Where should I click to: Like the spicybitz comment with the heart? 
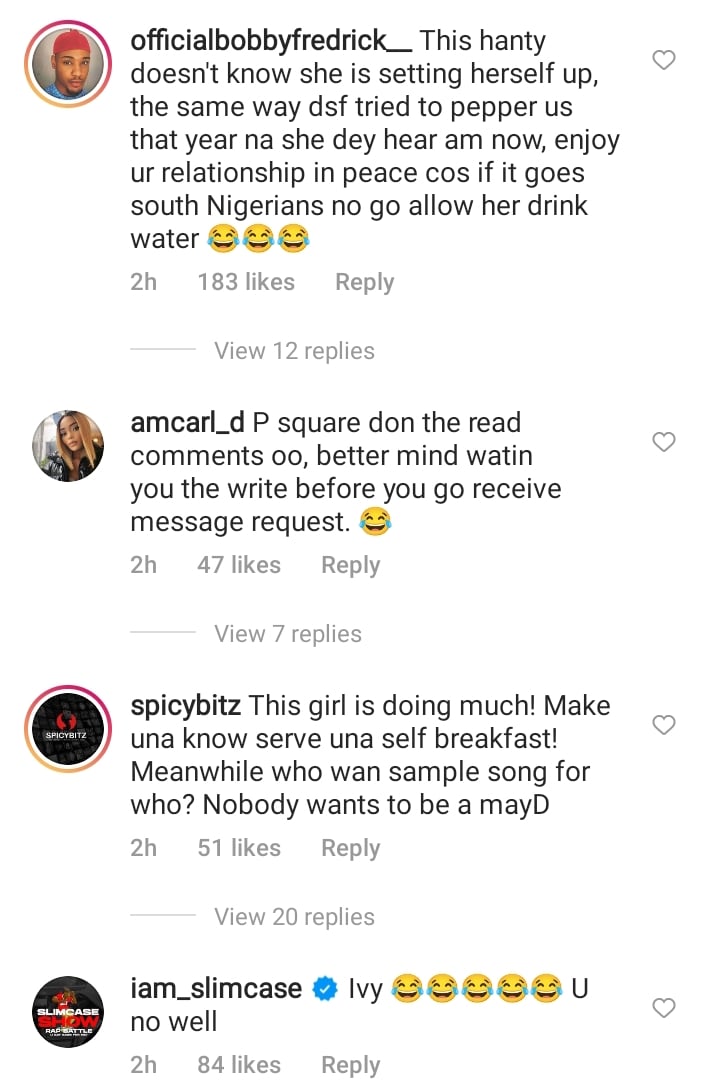663,724
